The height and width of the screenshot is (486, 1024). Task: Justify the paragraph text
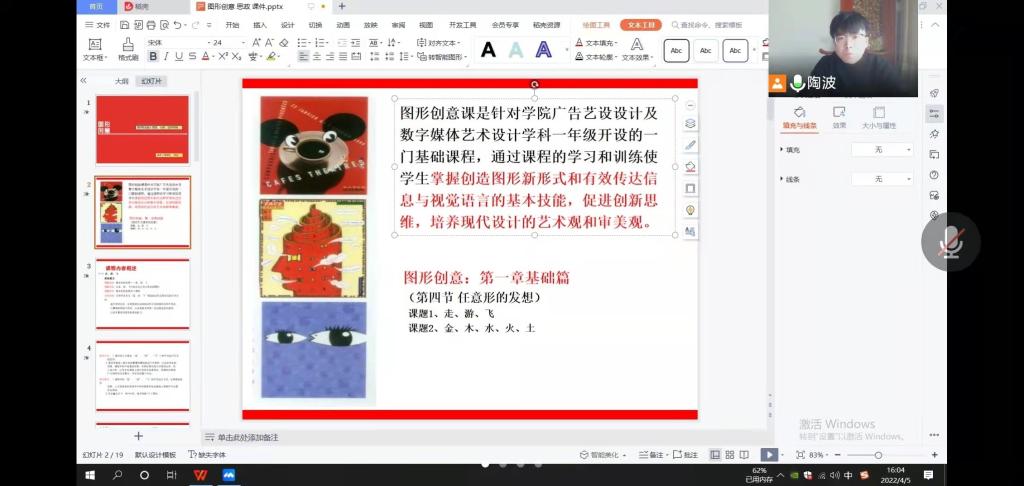point(343,57)
